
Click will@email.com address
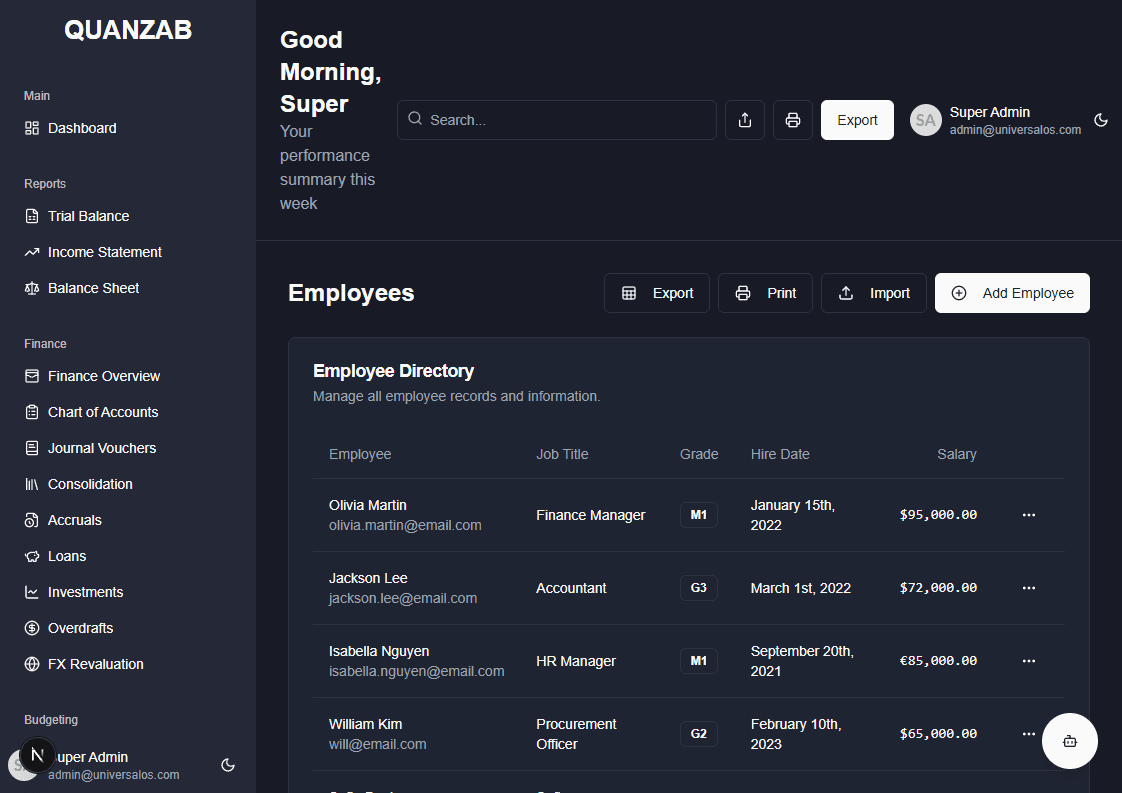point(378,744)
